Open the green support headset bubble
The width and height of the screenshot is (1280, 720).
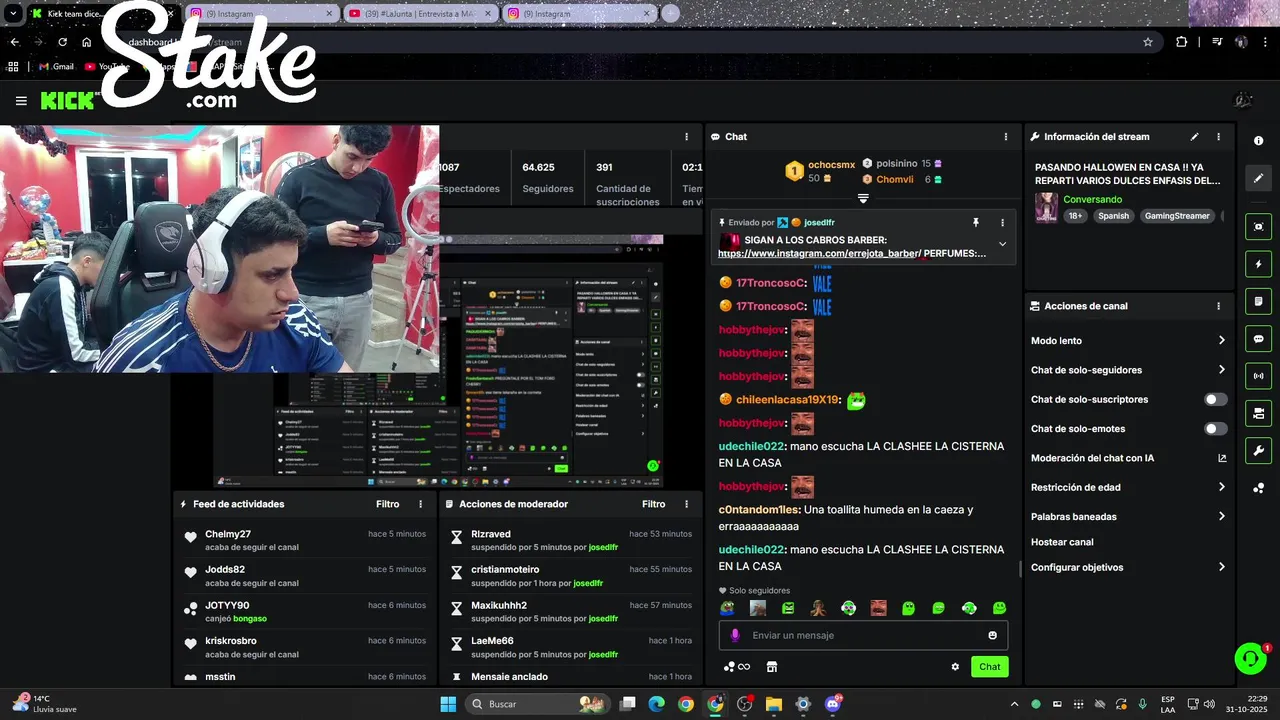coord(1250,658)
